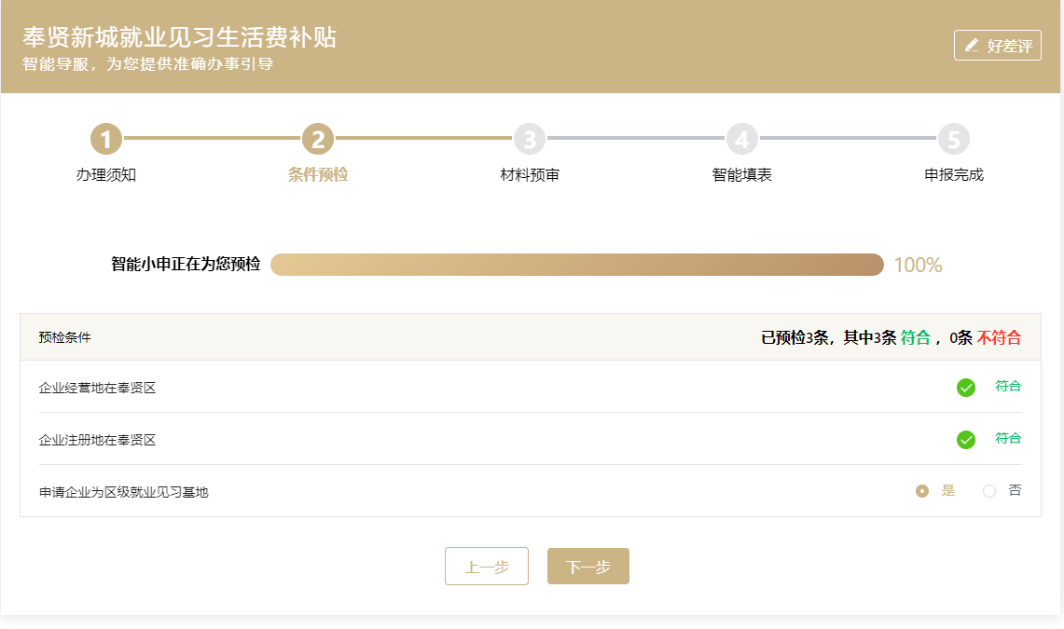Click row text 申请企业为区级就业见习基地

point(124,492)
